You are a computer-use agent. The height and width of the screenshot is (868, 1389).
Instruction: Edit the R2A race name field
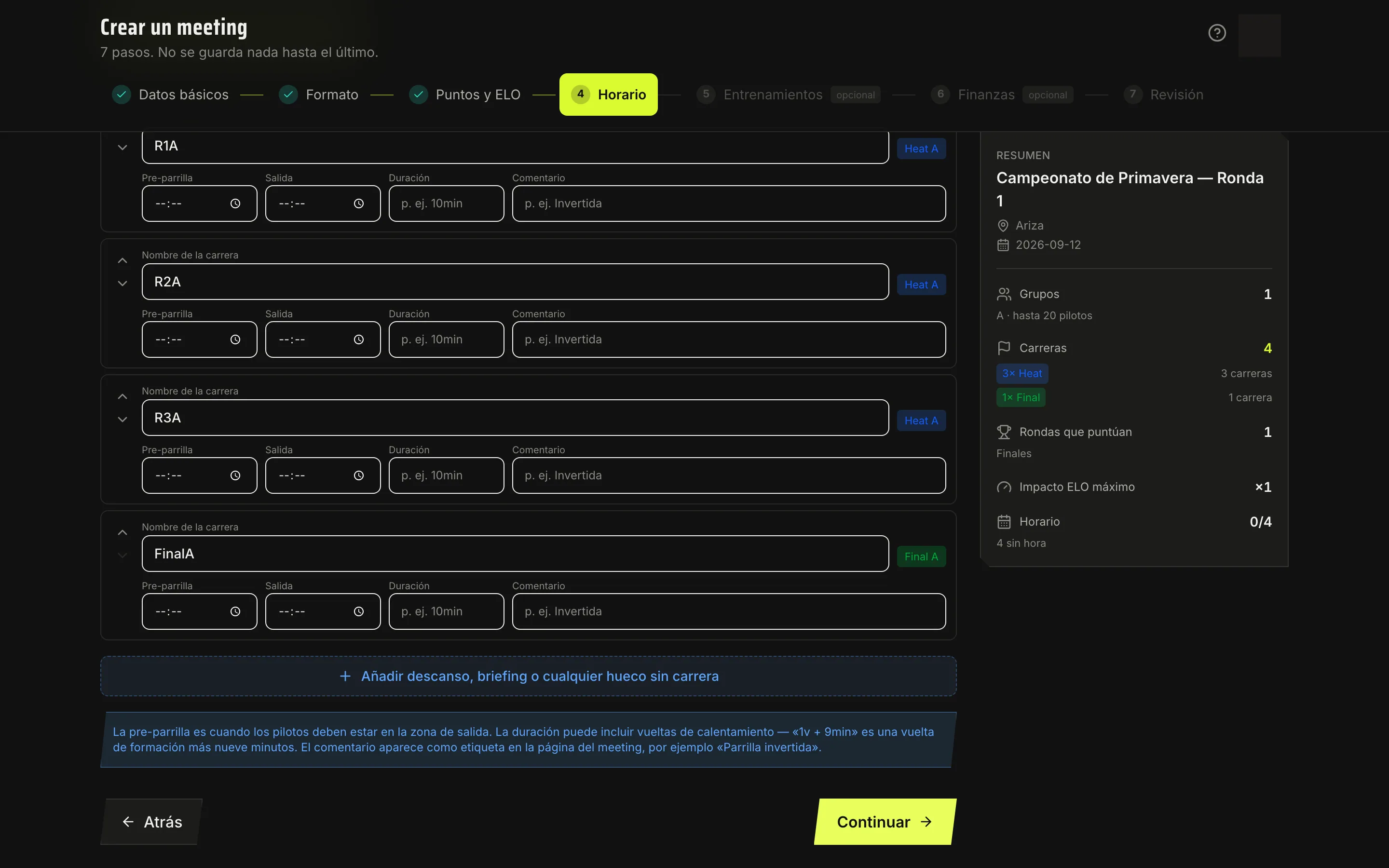tap(516, 282)
